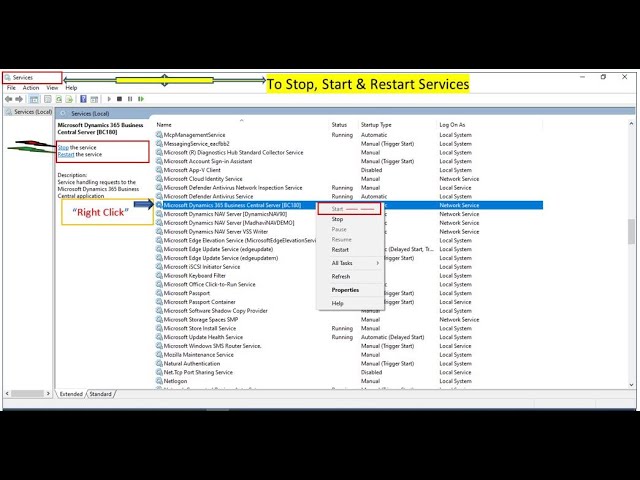Select the Microsoft Windows SMS Router Service row
Screen dimensions: 640x480
click(x=349, y=346)
